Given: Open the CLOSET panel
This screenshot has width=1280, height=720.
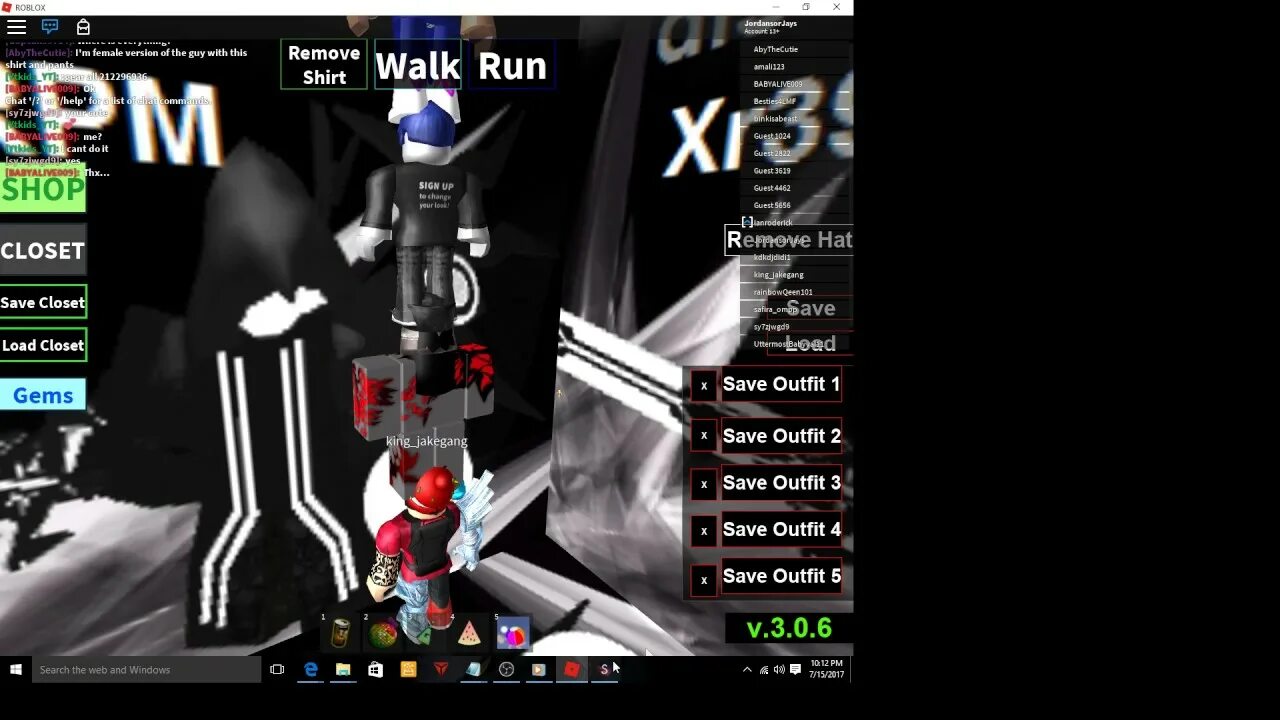Looking at the screenshot, I should click(43, 250).
